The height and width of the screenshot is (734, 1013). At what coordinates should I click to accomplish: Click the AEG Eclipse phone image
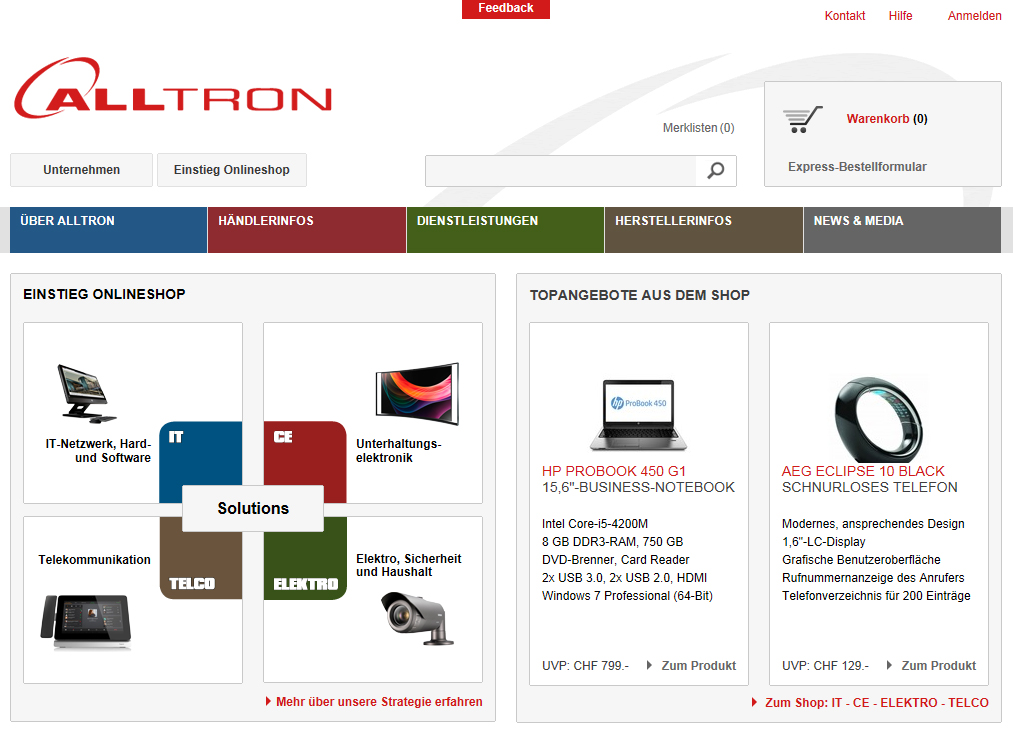tap(879, 419)
